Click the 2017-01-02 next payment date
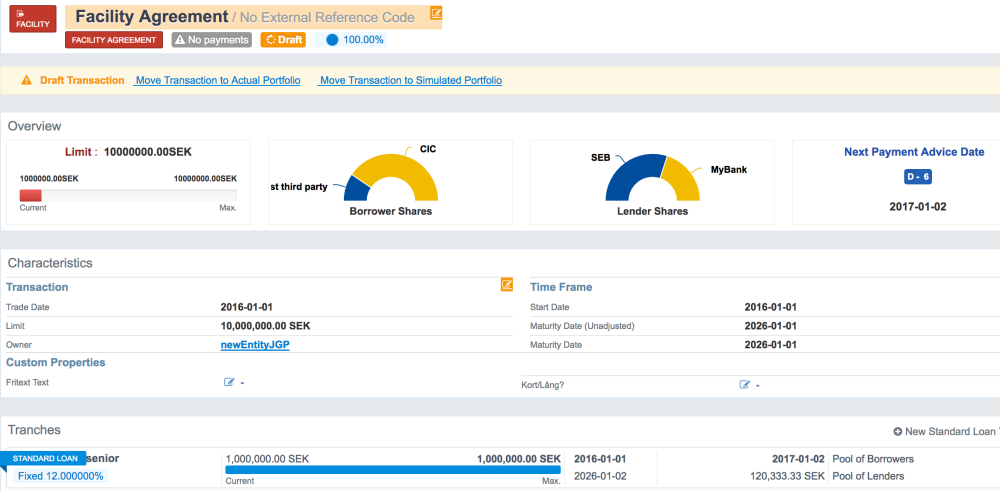The image size is (1000, 492). click(918, 206)
